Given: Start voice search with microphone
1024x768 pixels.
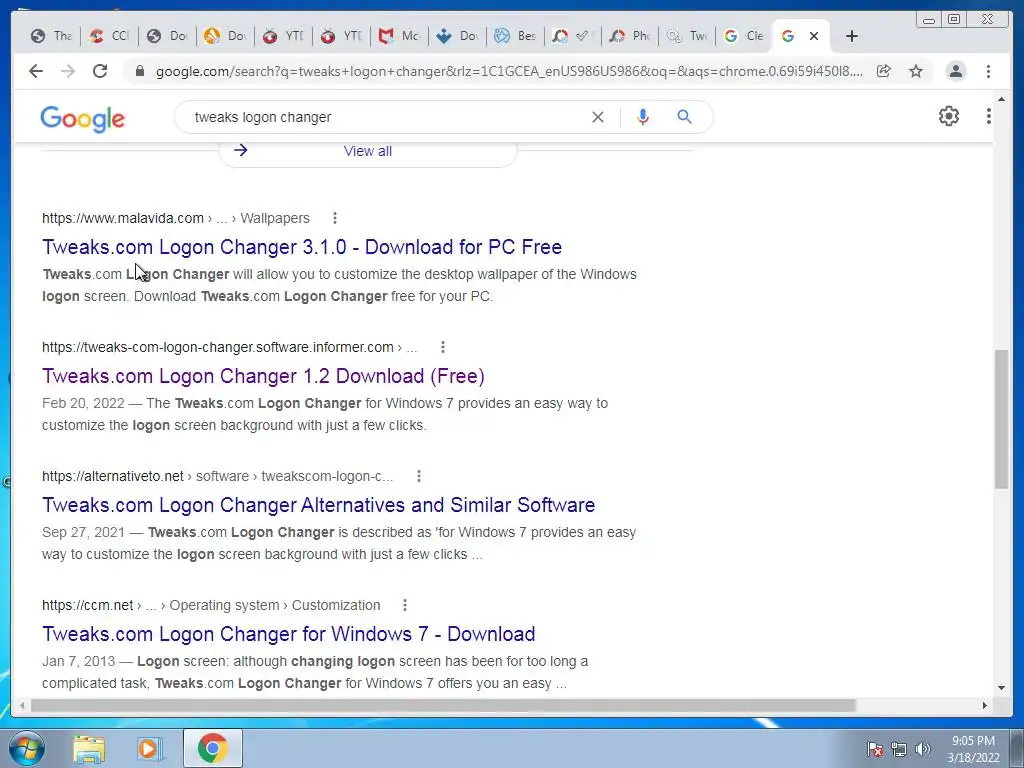Looking at the screenshot, I should [x=643, y=117].
